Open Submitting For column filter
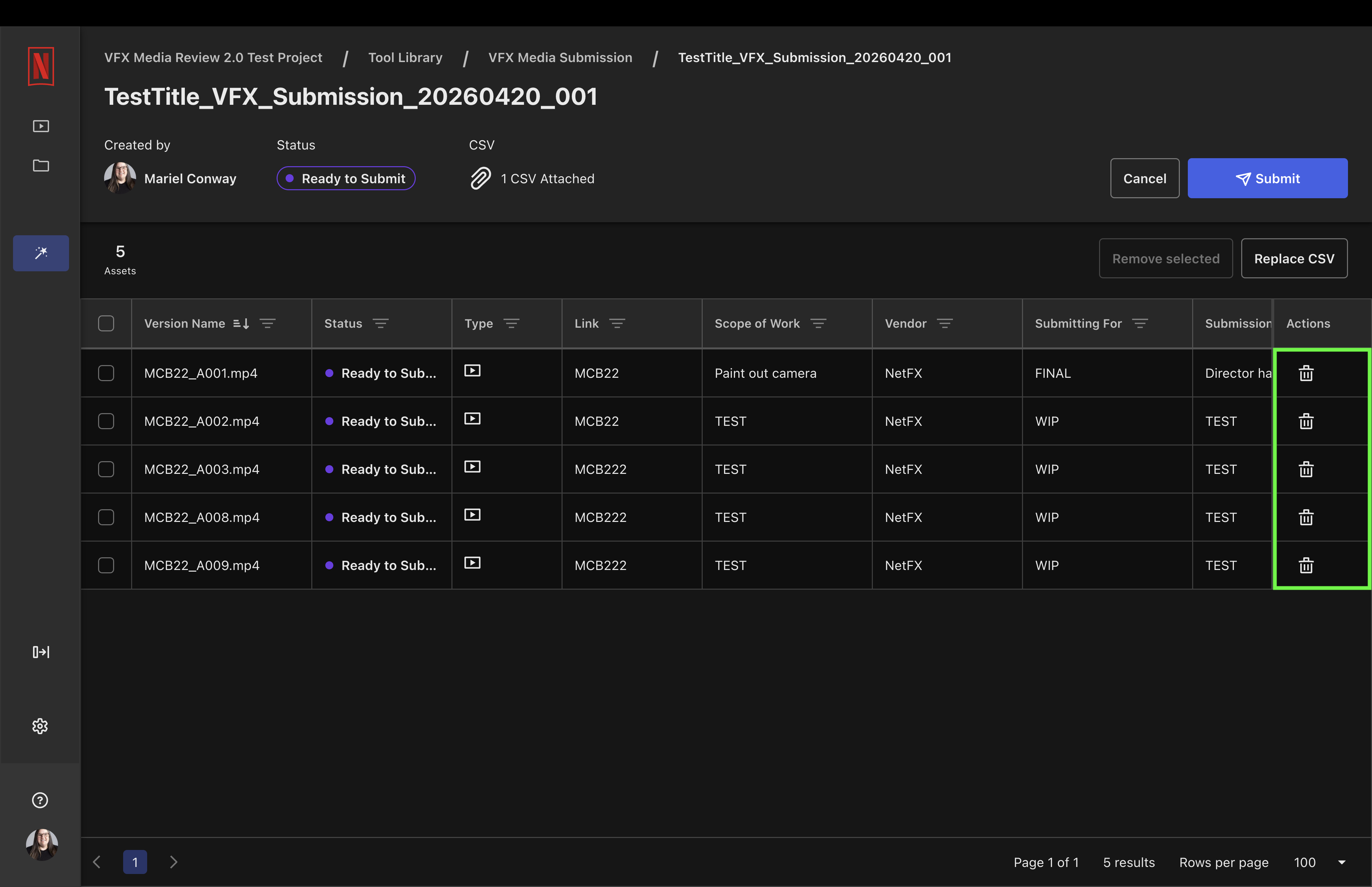Viewport: 1372px width, 887px height. (x=1140, y=324)
